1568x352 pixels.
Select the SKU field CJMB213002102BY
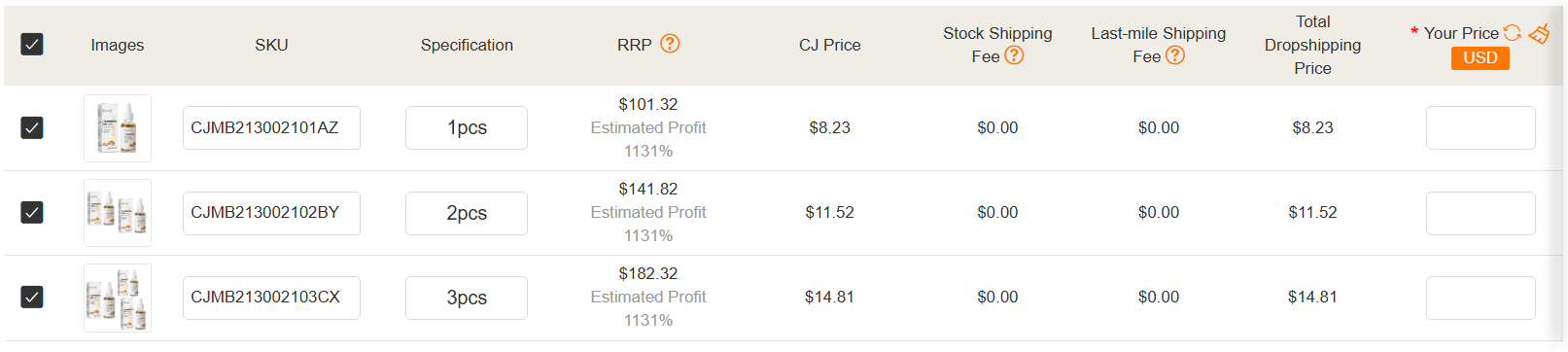(x=271, y=212)
